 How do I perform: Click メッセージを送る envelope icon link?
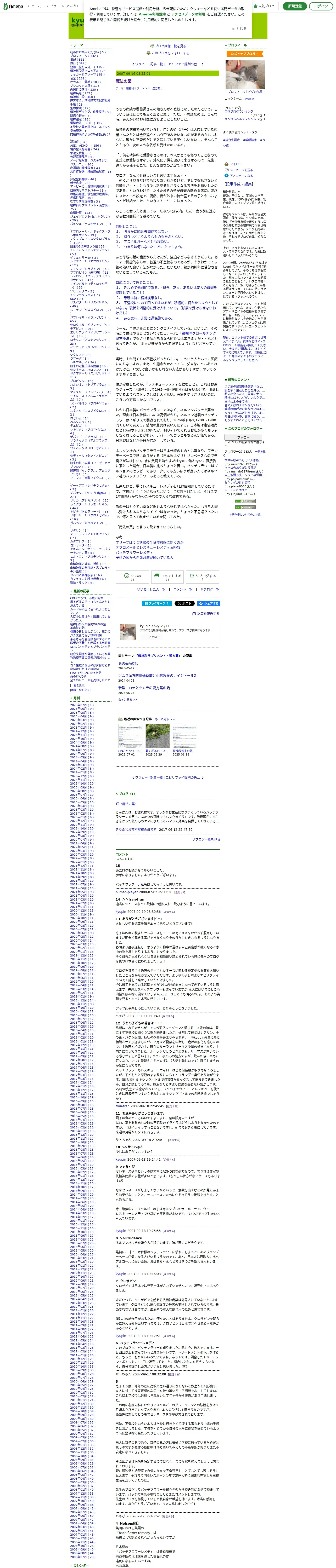(239, 170)
